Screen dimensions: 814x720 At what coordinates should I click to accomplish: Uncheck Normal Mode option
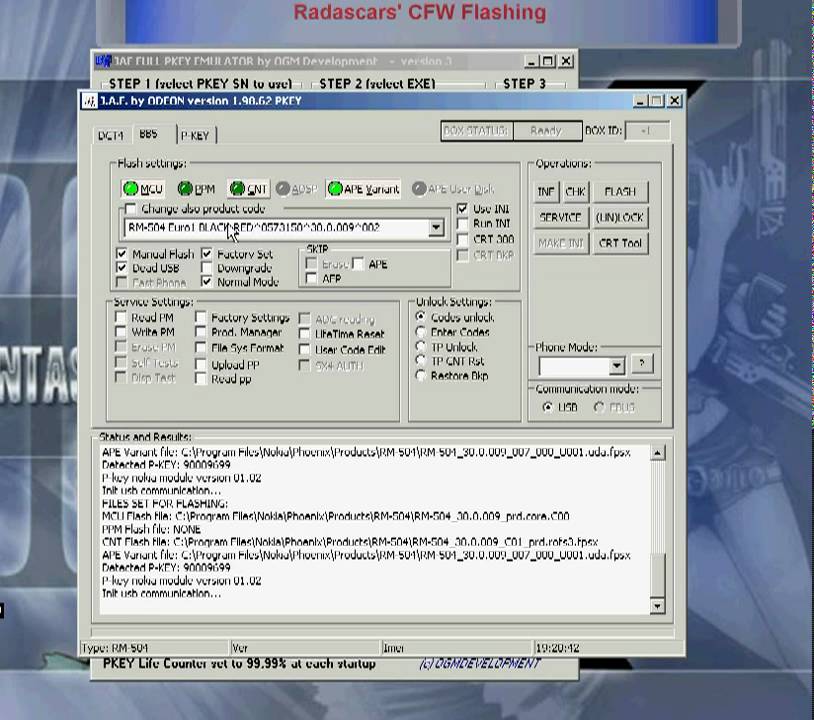[x=207, y=282]
